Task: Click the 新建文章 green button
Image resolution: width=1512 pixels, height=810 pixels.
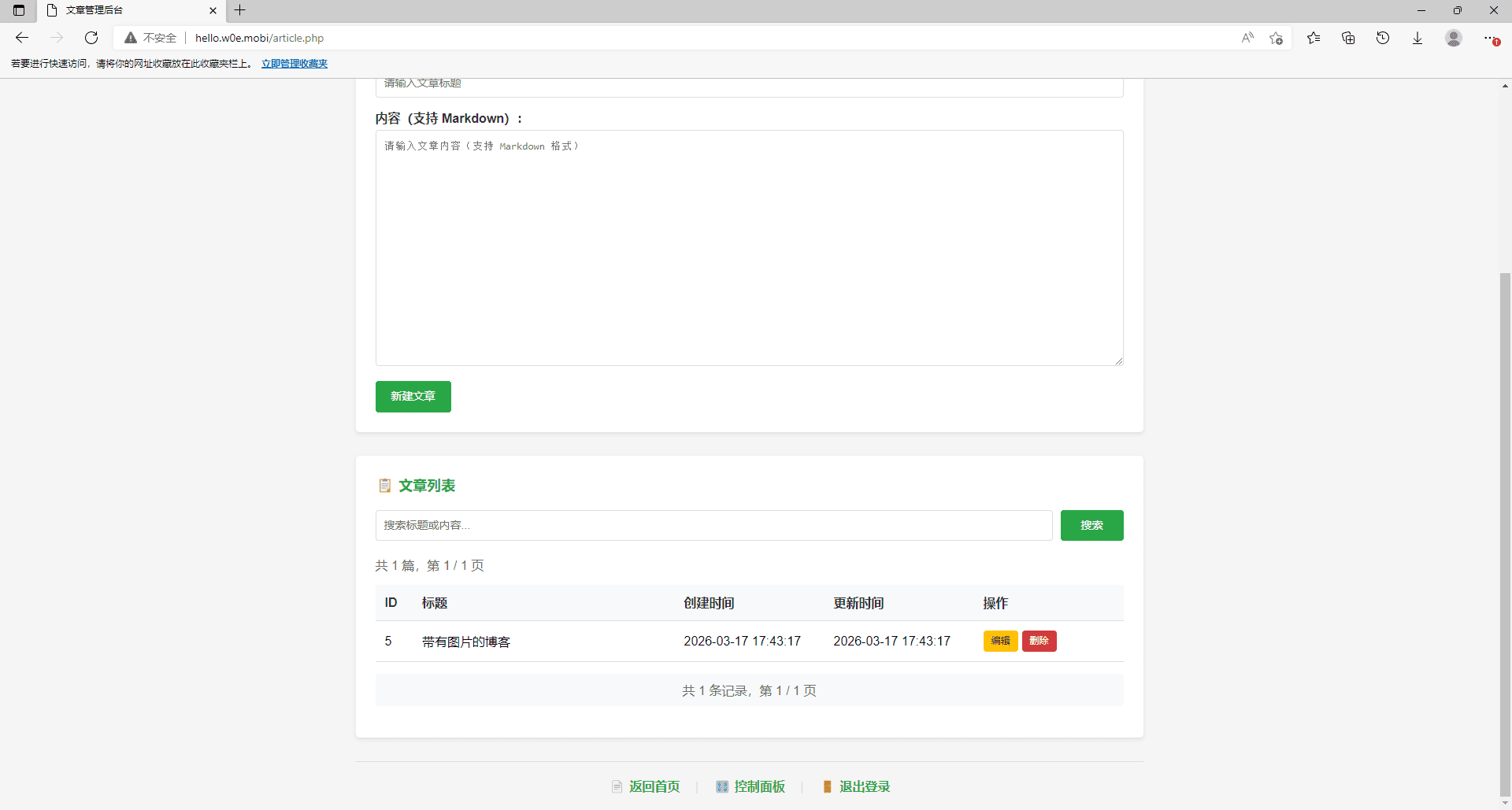Action: 413,397
